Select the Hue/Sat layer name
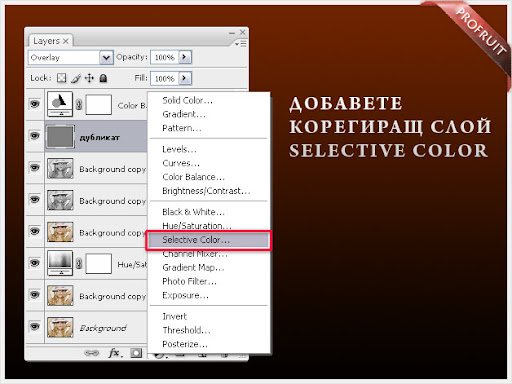The width and height of the screenshot is (512, 384). (132, 265)
